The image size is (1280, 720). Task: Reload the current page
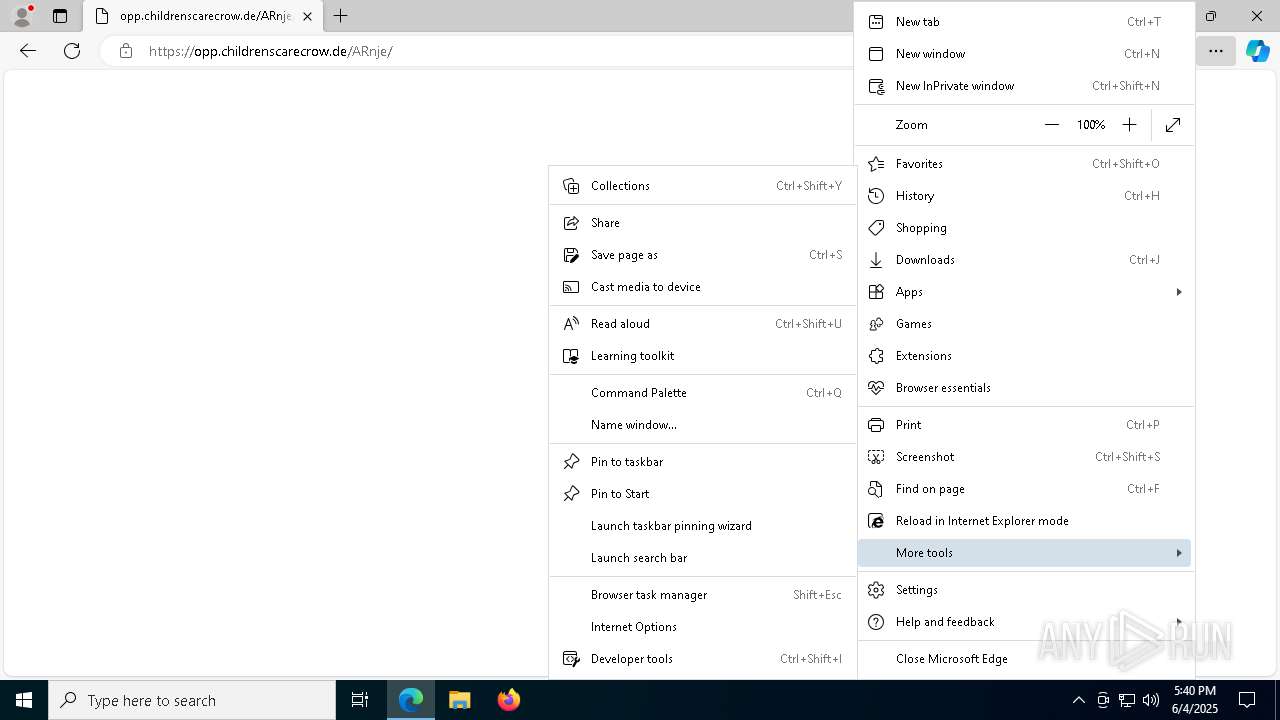click(x=72, y=51)
